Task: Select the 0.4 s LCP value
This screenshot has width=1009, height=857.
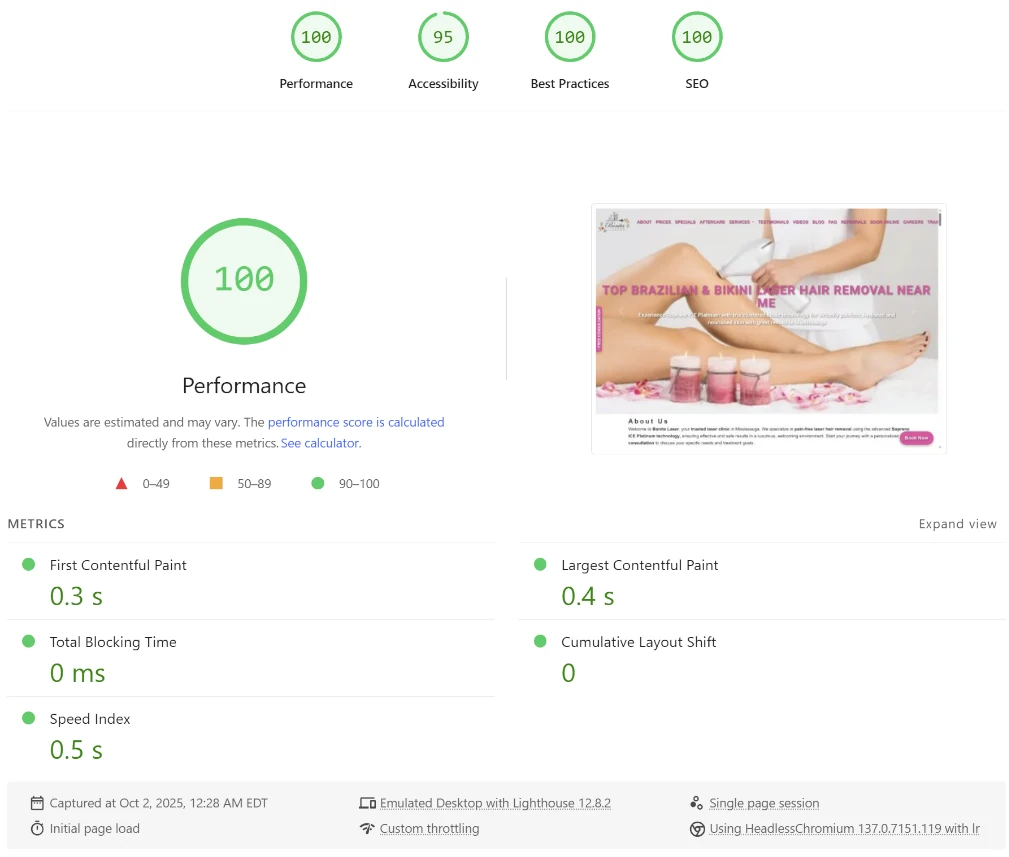Action: click(588, 596)
